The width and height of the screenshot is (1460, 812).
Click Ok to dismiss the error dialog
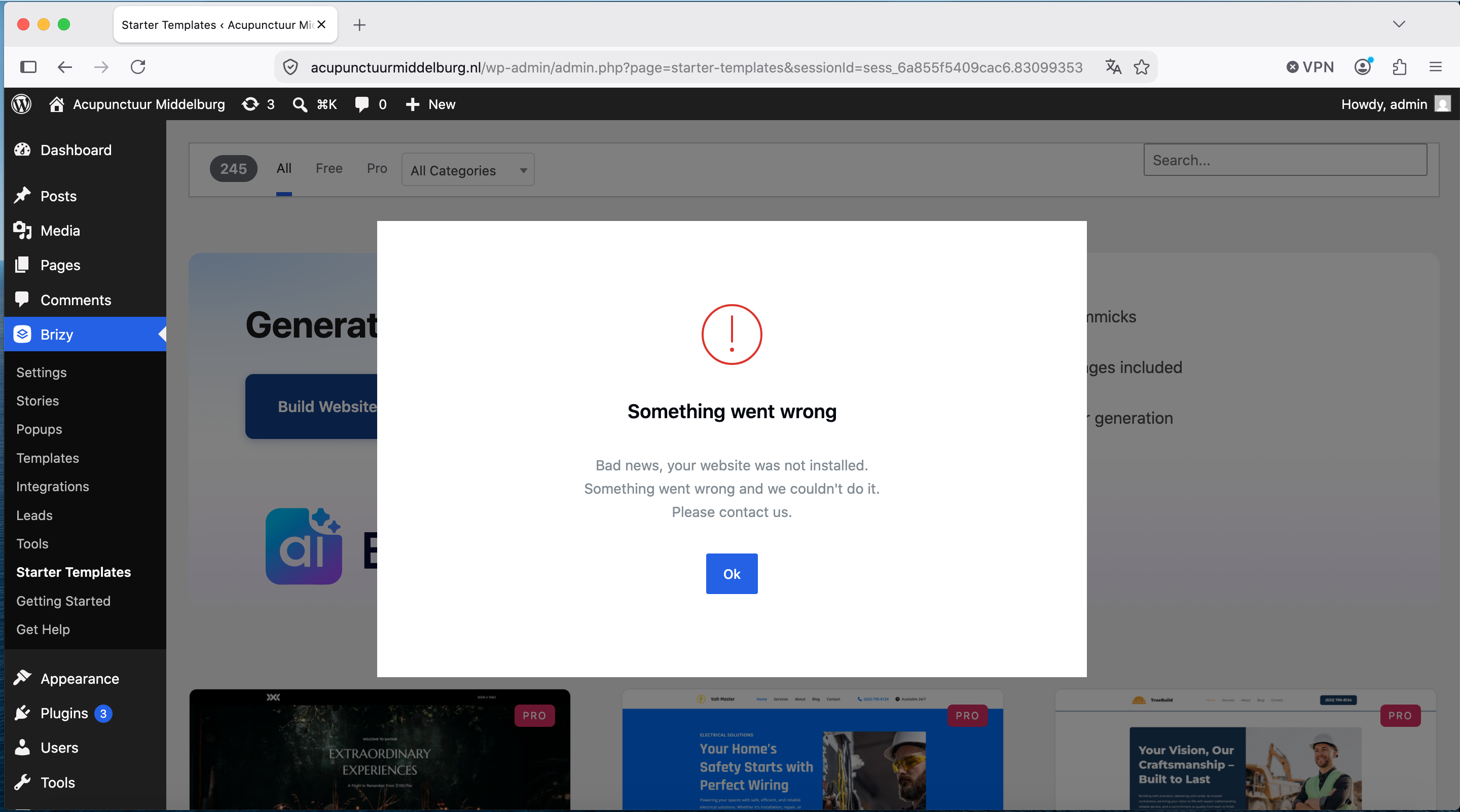click(732, 574)
